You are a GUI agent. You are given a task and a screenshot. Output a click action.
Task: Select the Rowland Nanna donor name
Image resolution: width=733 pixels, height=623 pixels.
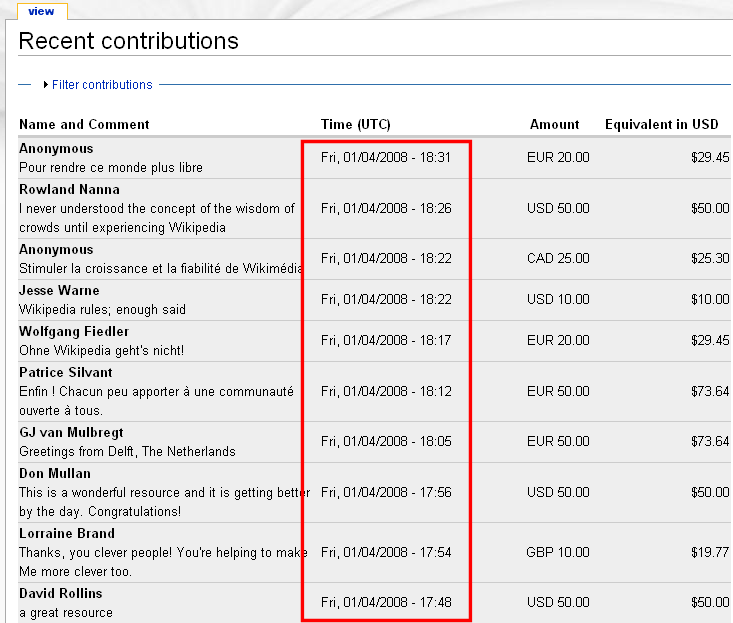point(69,189)
